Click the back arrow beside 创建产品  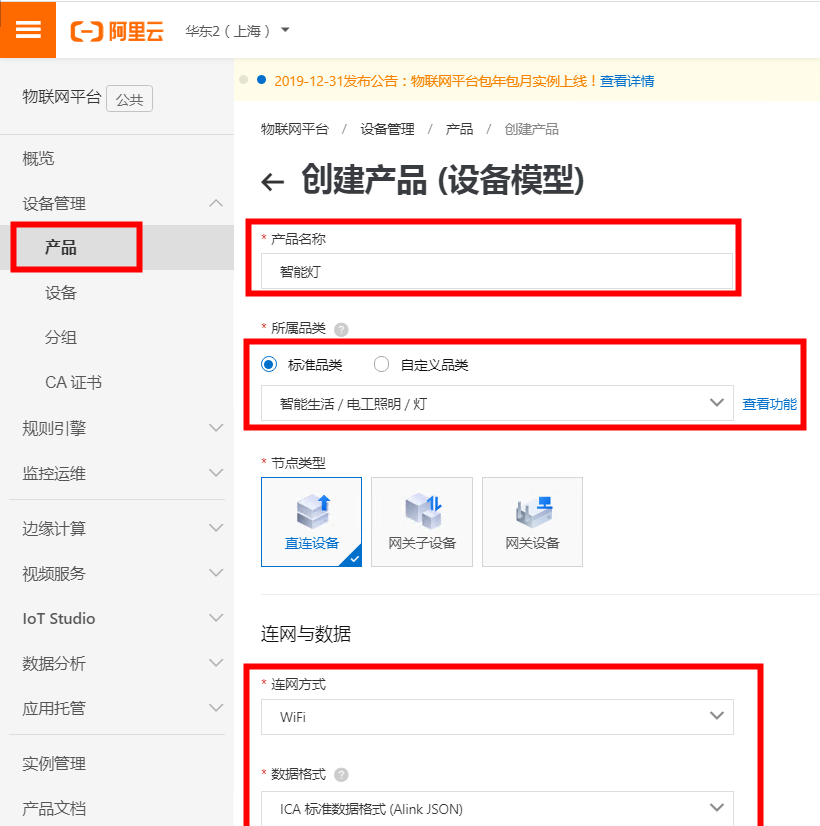pyautogui.click(x=272, y=182)
